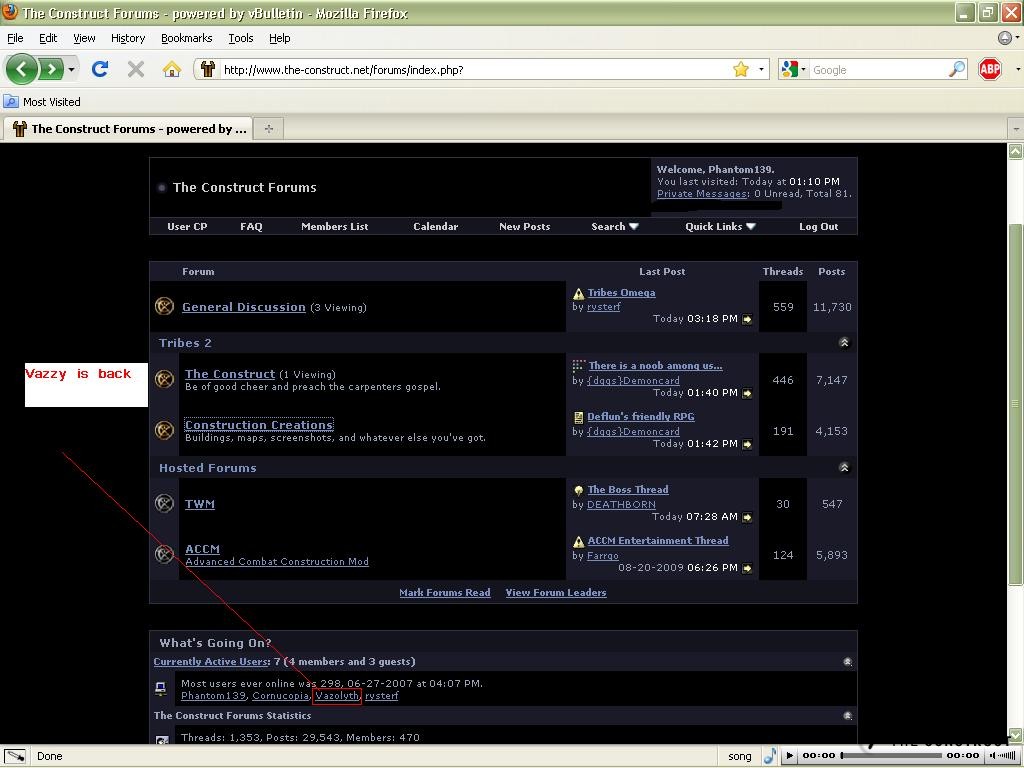Open Construction Creations subforum
Image resolution: width=1024 pixels, height=768 pixels.
pyautogui.click(x=259, y=425)
